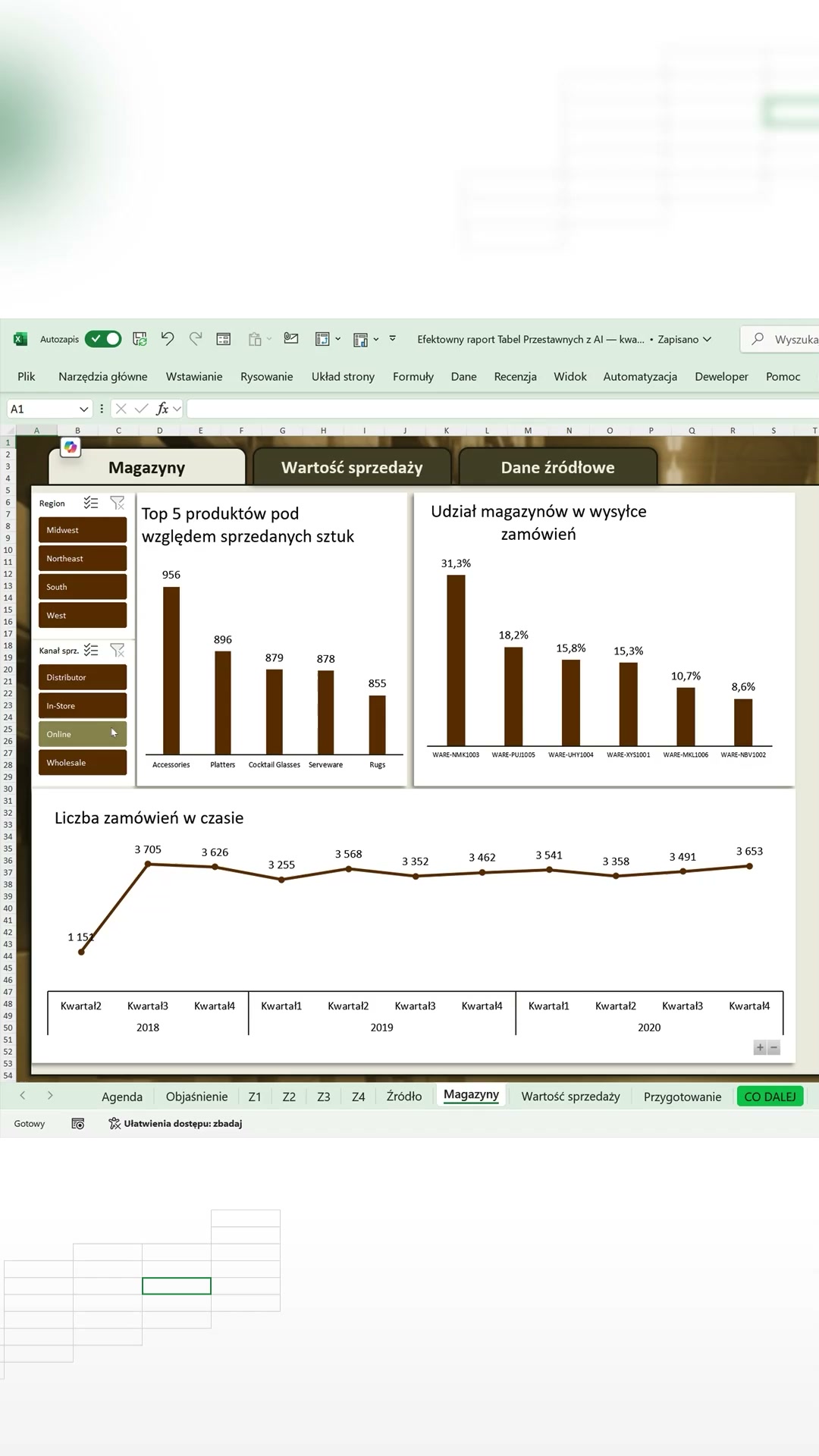Open the Plik menu
Screen dimensions: 819x1456
click(x=27, y=376)
